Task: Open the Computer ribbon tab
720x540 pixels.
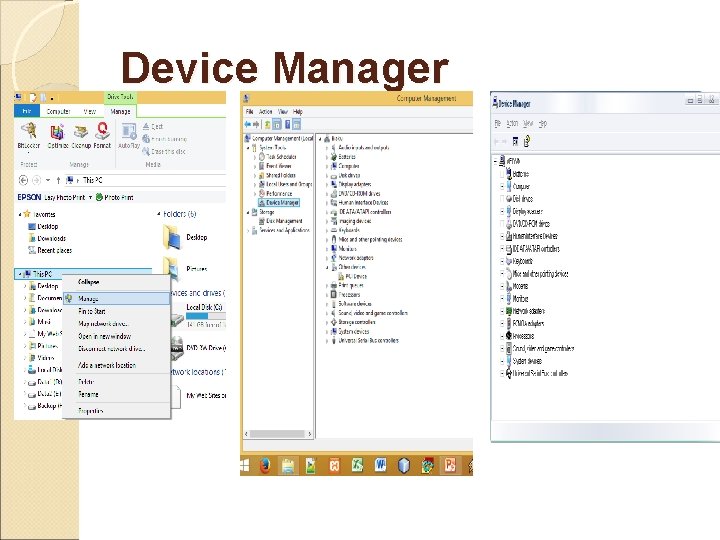Action: click(x=58, y=112)
